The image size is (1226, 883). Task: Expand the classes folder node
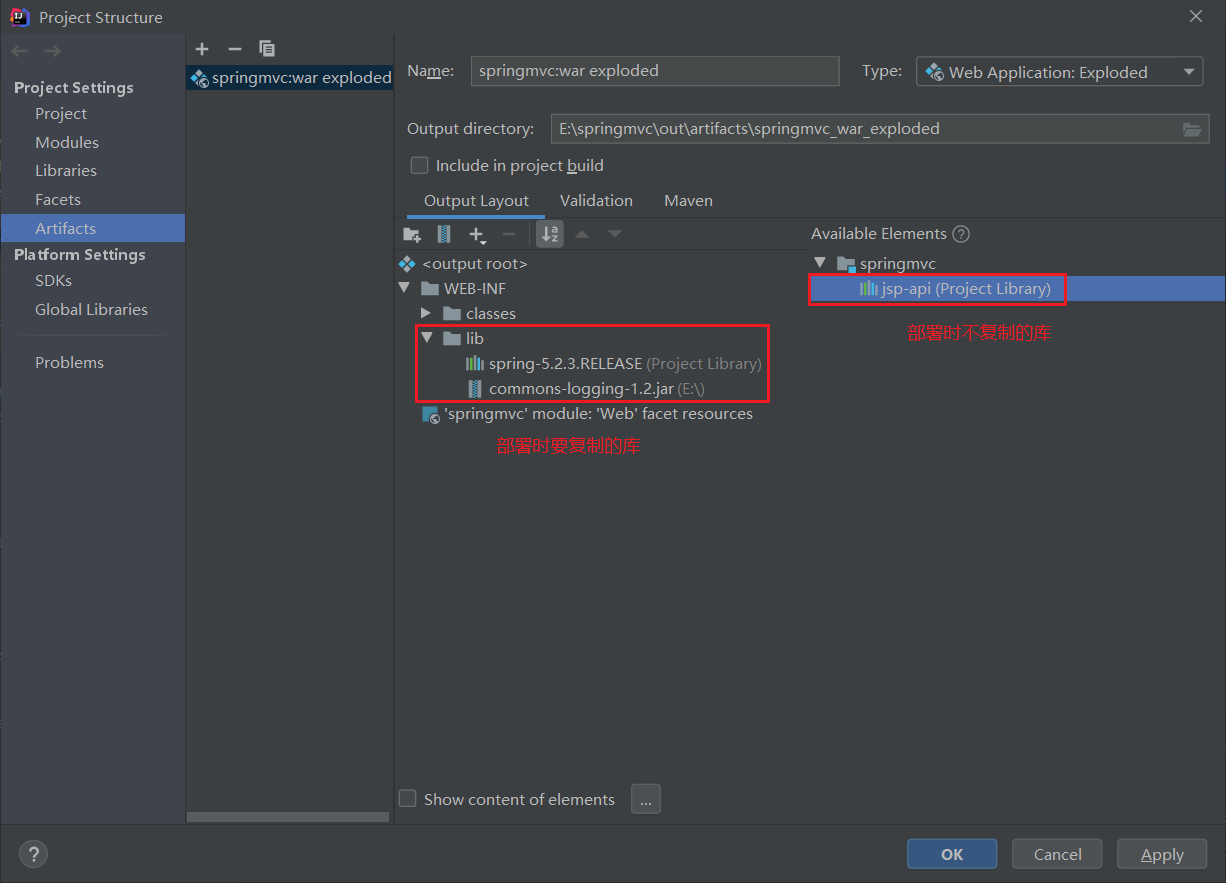click(427, 313)
